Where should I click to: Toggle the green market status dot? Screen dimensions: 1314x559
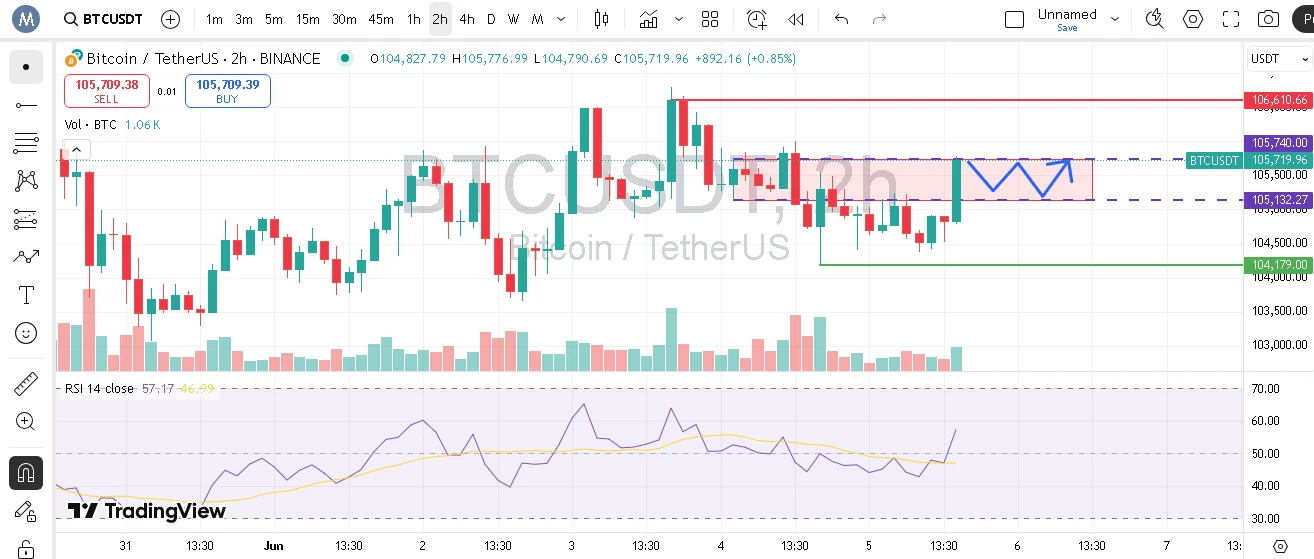pos(345,58)
